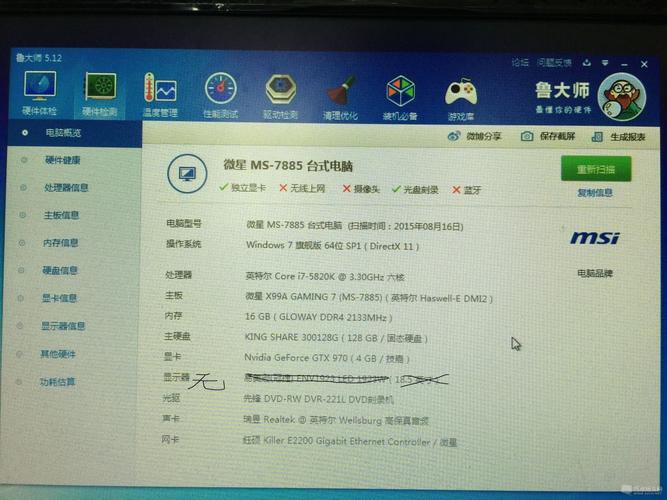Click Nvidia GeForce GTX 970 value

(327, 358)
